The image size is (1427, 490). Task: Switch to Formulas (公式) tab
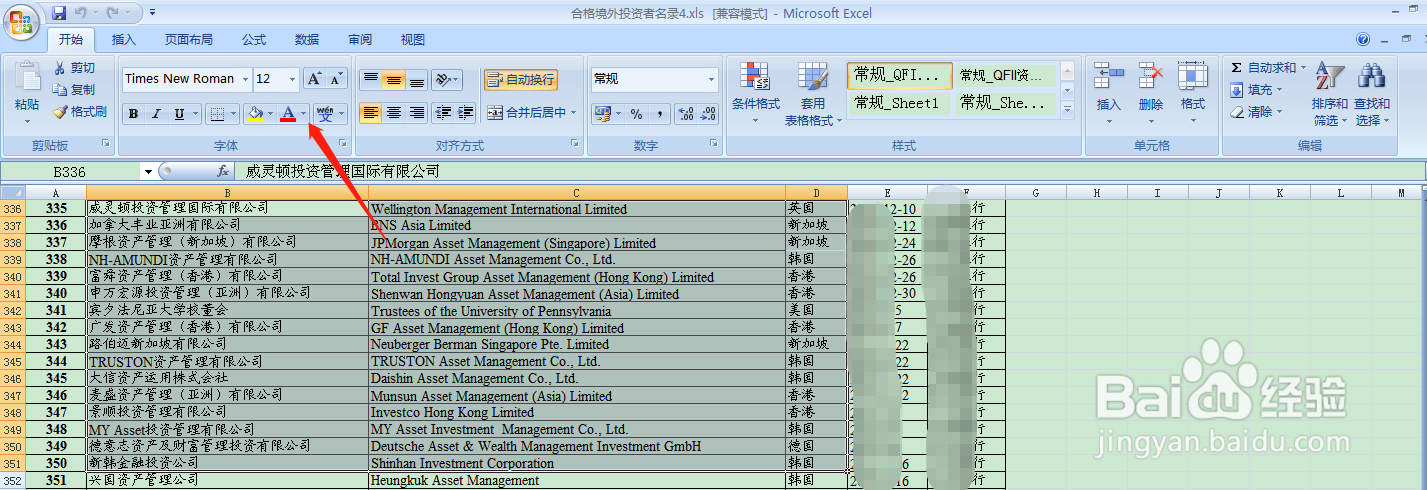[x=254, y=40]
